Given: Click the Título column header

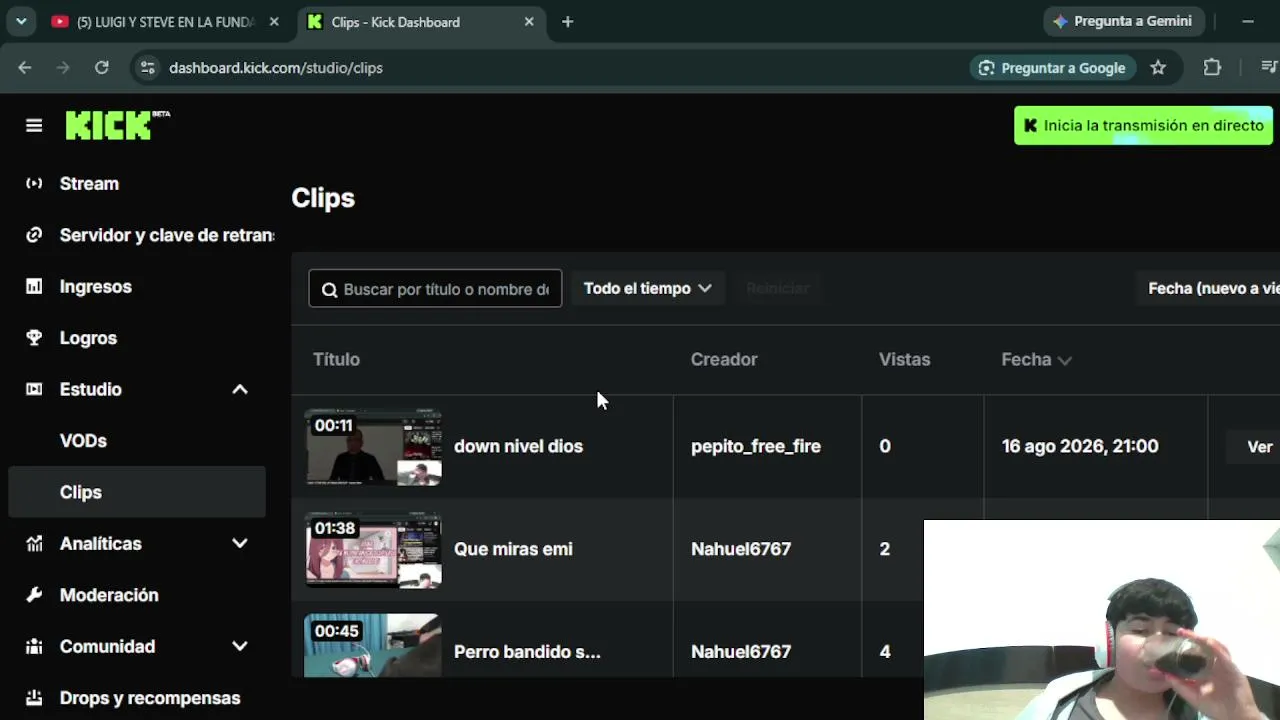Looking at the screenshot, I should tap(336, 359).
